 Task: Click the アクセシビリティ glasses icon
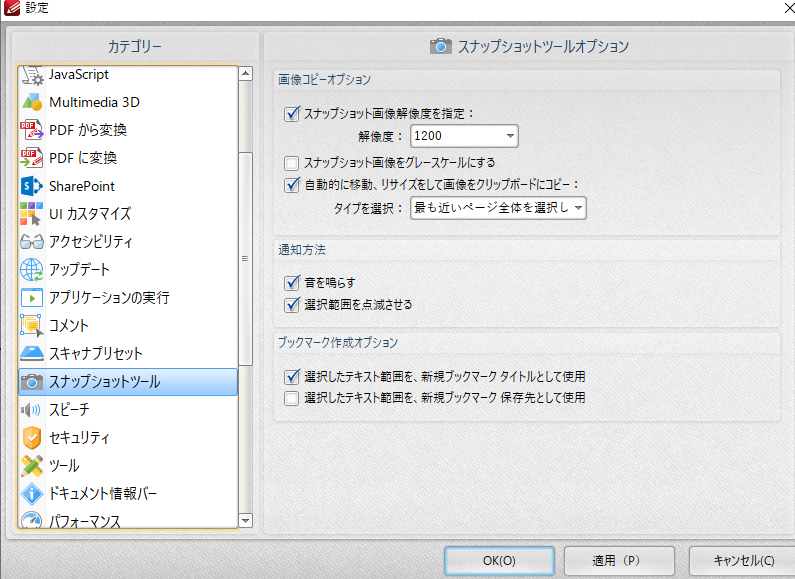tap(32, 242)
